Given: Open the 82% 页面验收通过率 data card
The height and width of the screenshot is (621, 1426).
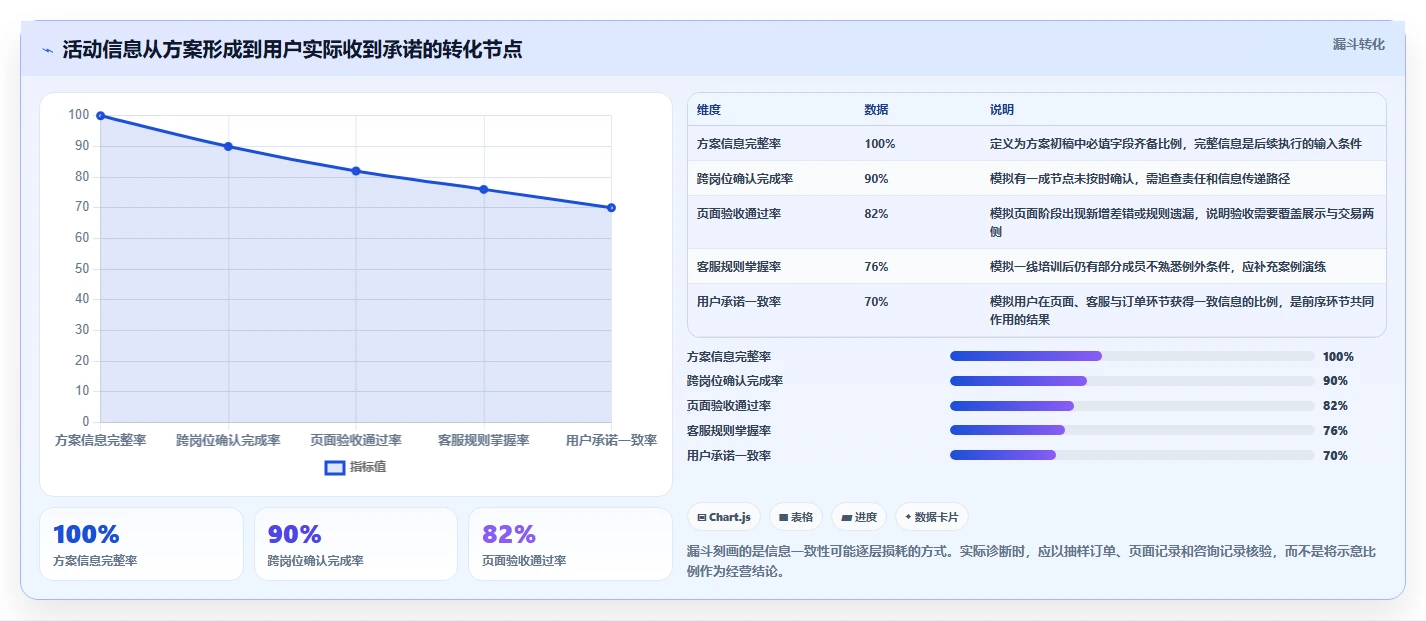Looking at the screenshot, I should point(570,544).
